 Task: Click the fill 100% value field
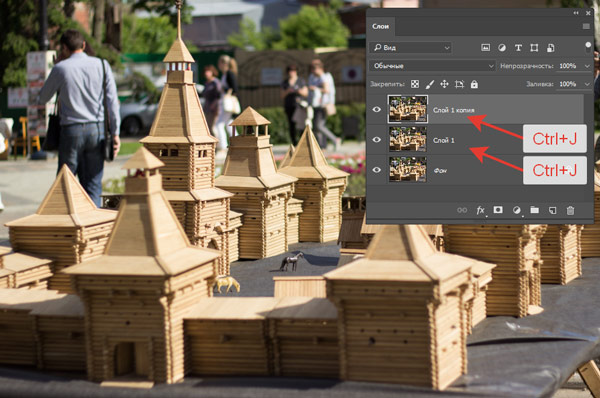[568, 84]
